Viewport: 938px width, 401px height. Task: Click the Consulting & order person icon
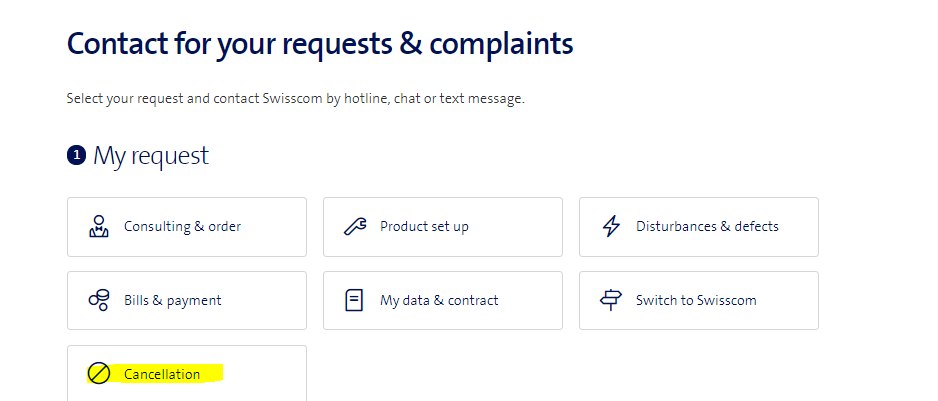[98, 226]
